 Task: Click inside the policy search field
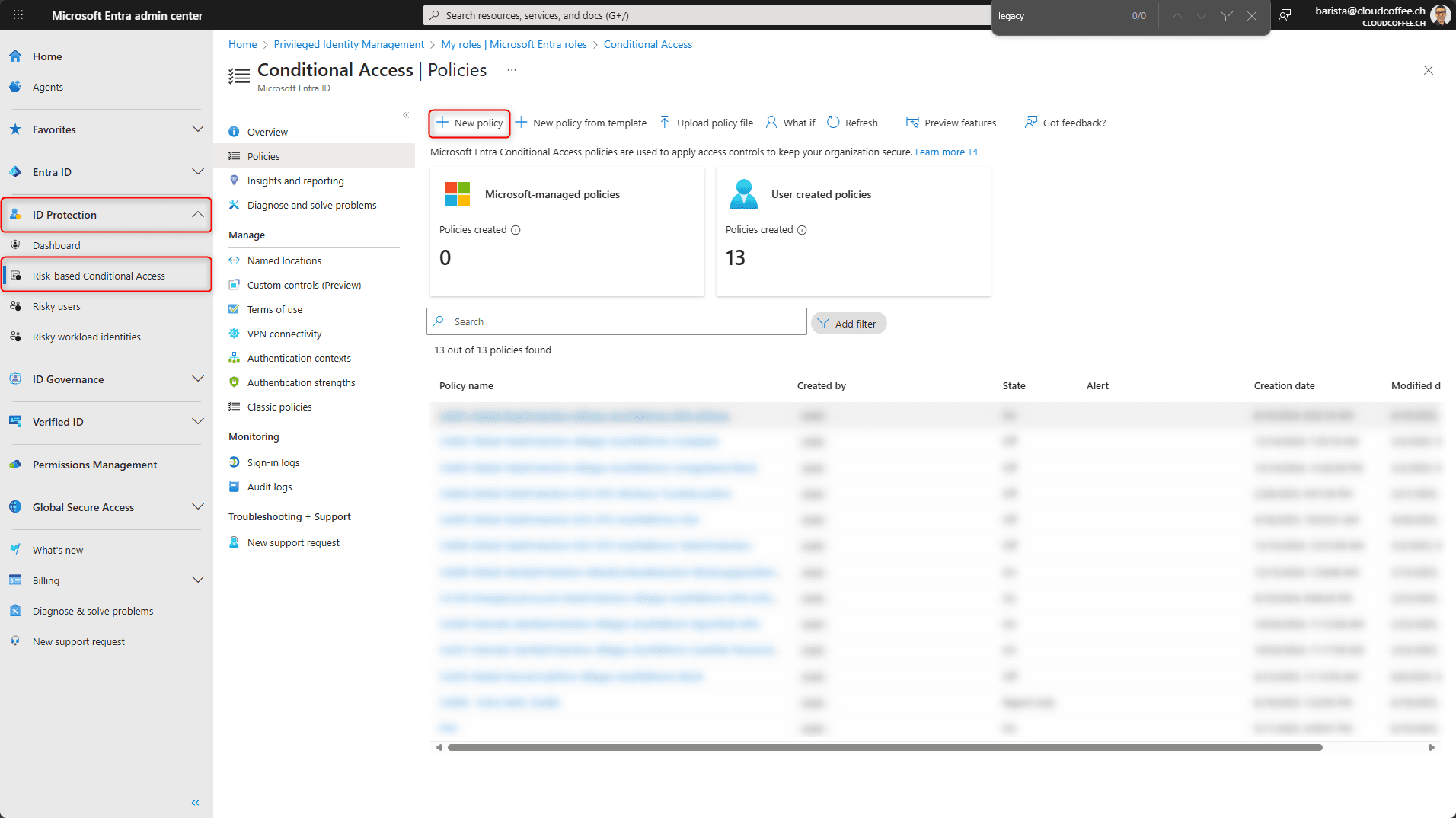coord(615,321)
